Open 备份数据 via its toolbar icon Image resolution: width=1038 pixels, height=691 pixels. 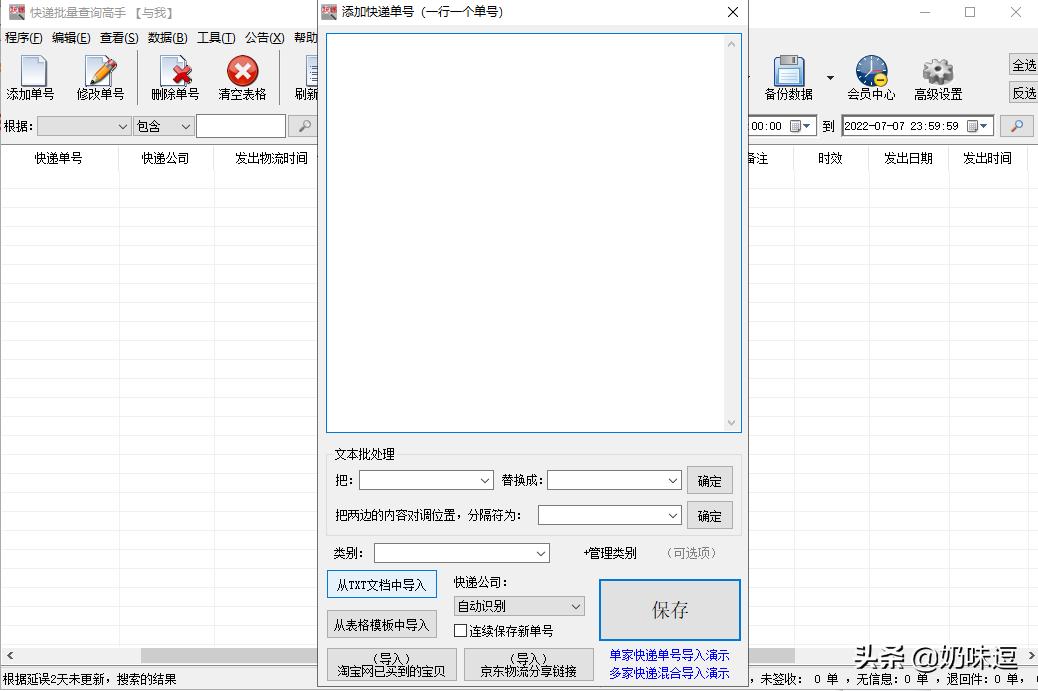pos(790,75)
